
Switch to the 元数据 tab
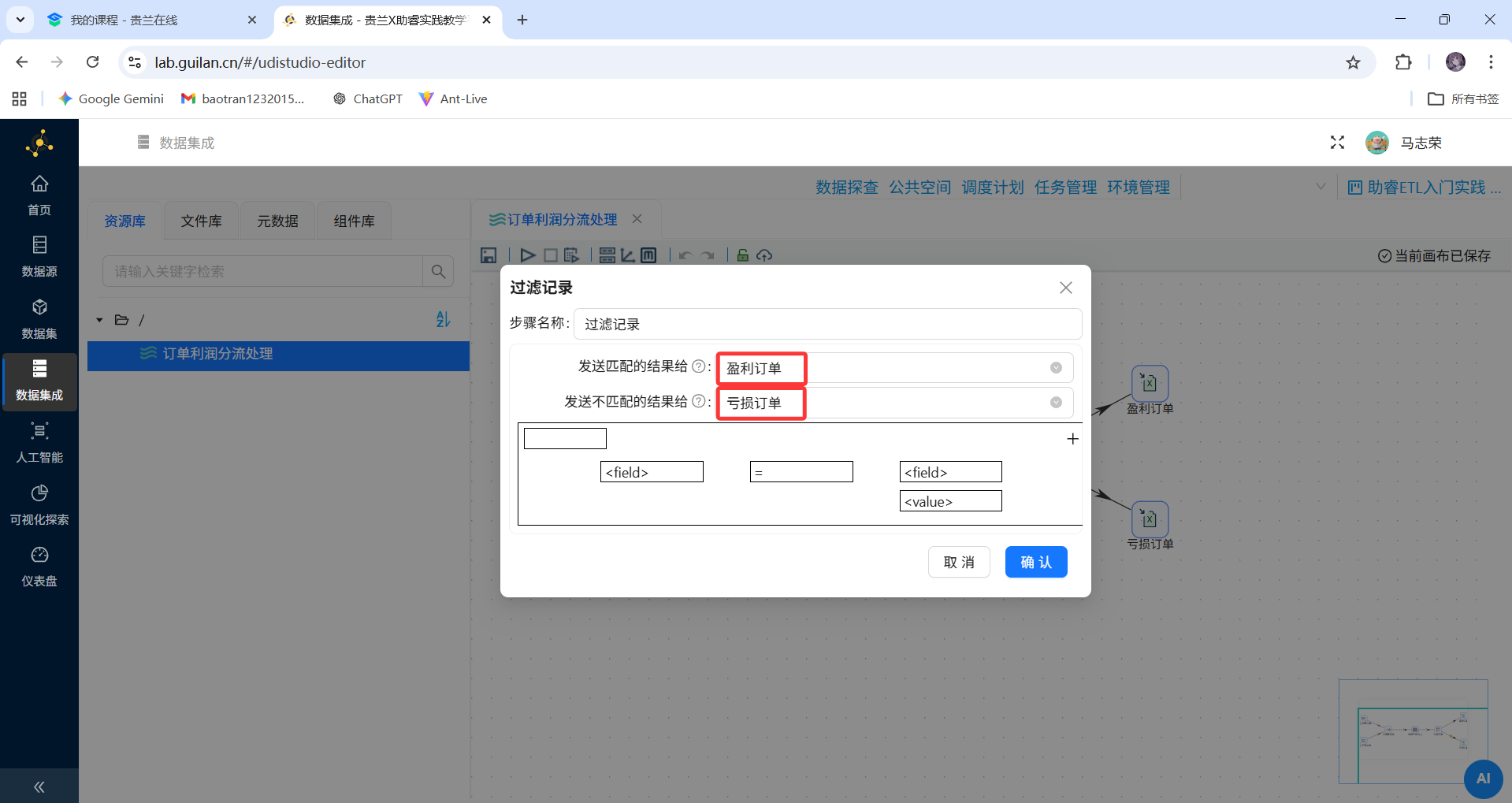click(278, 221)
